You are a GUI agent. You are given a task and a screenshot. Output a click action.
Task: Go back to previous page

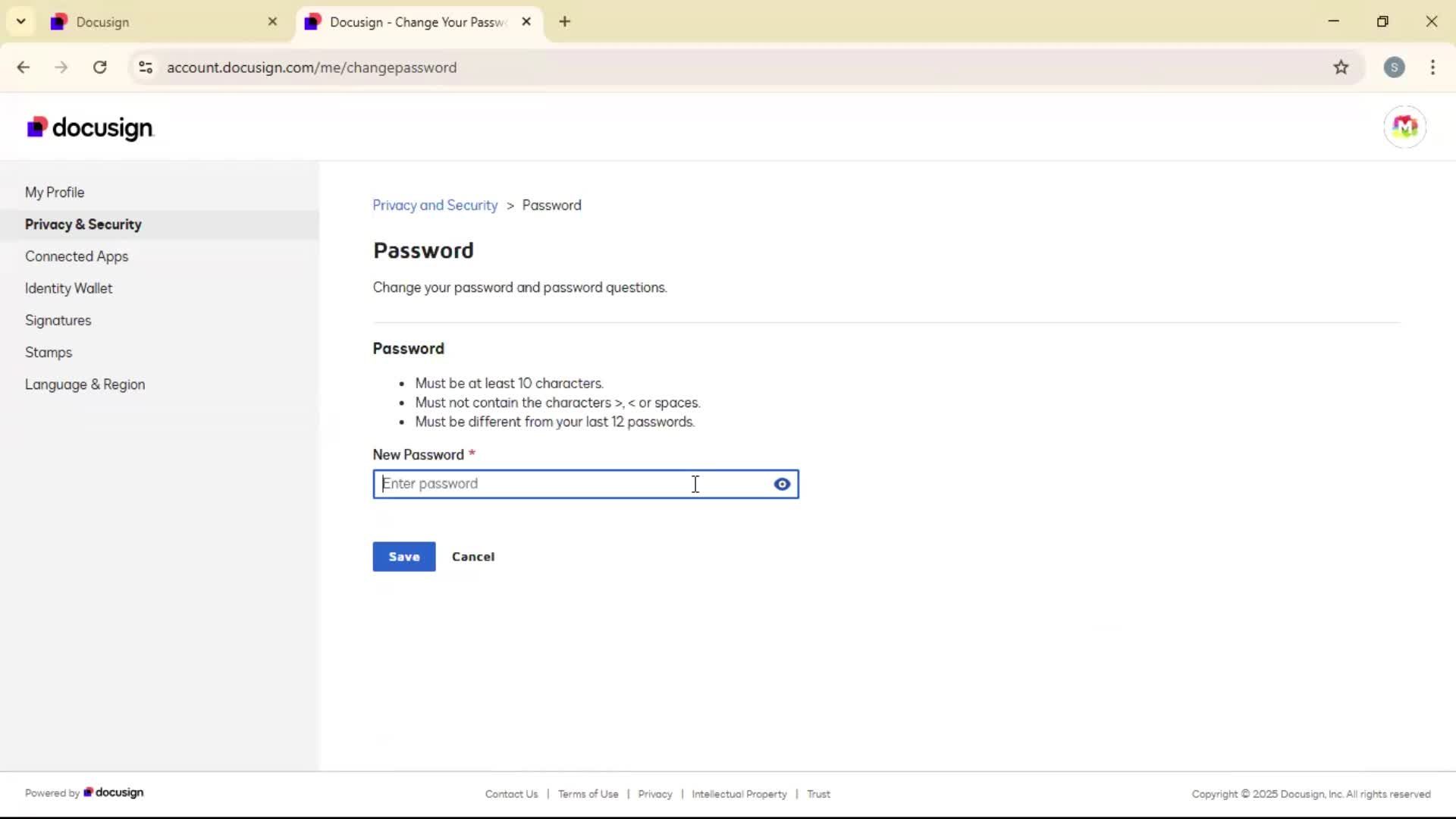24,67
